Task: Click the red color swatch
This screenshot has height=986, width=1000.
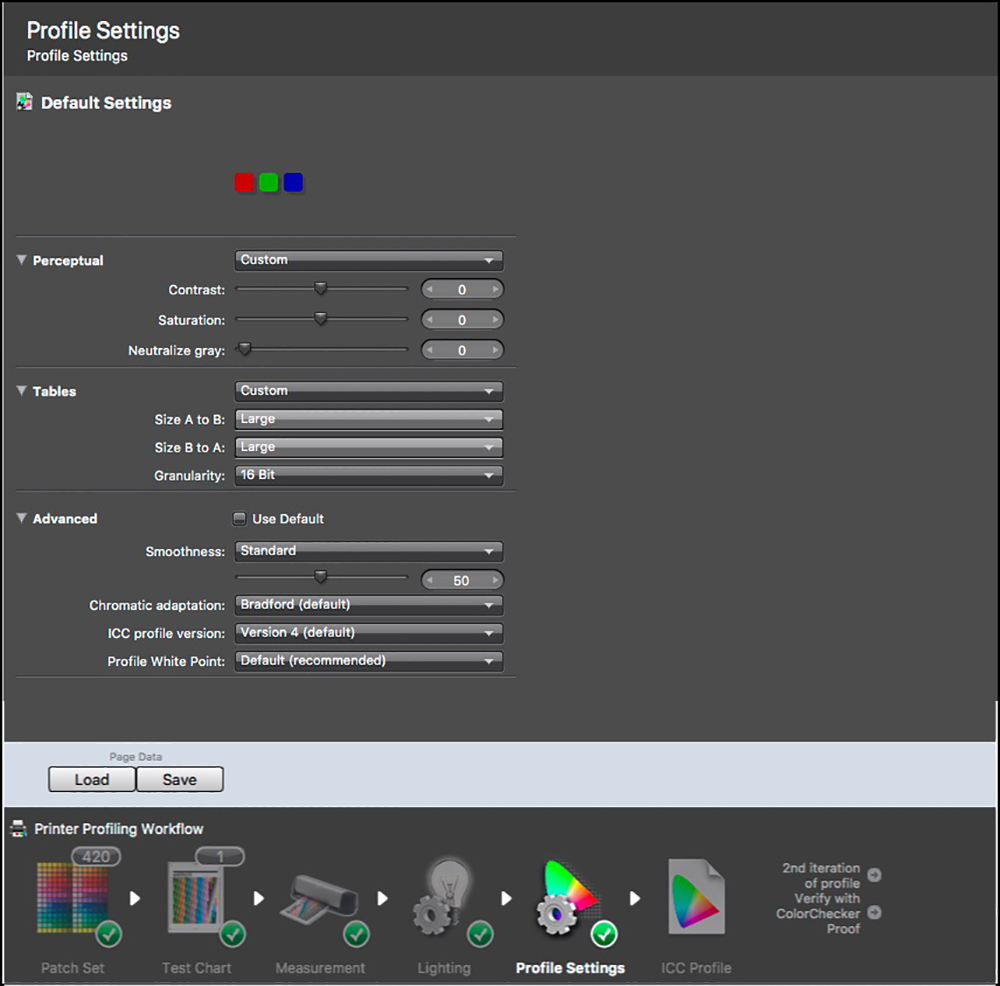Action: (244, 183)
